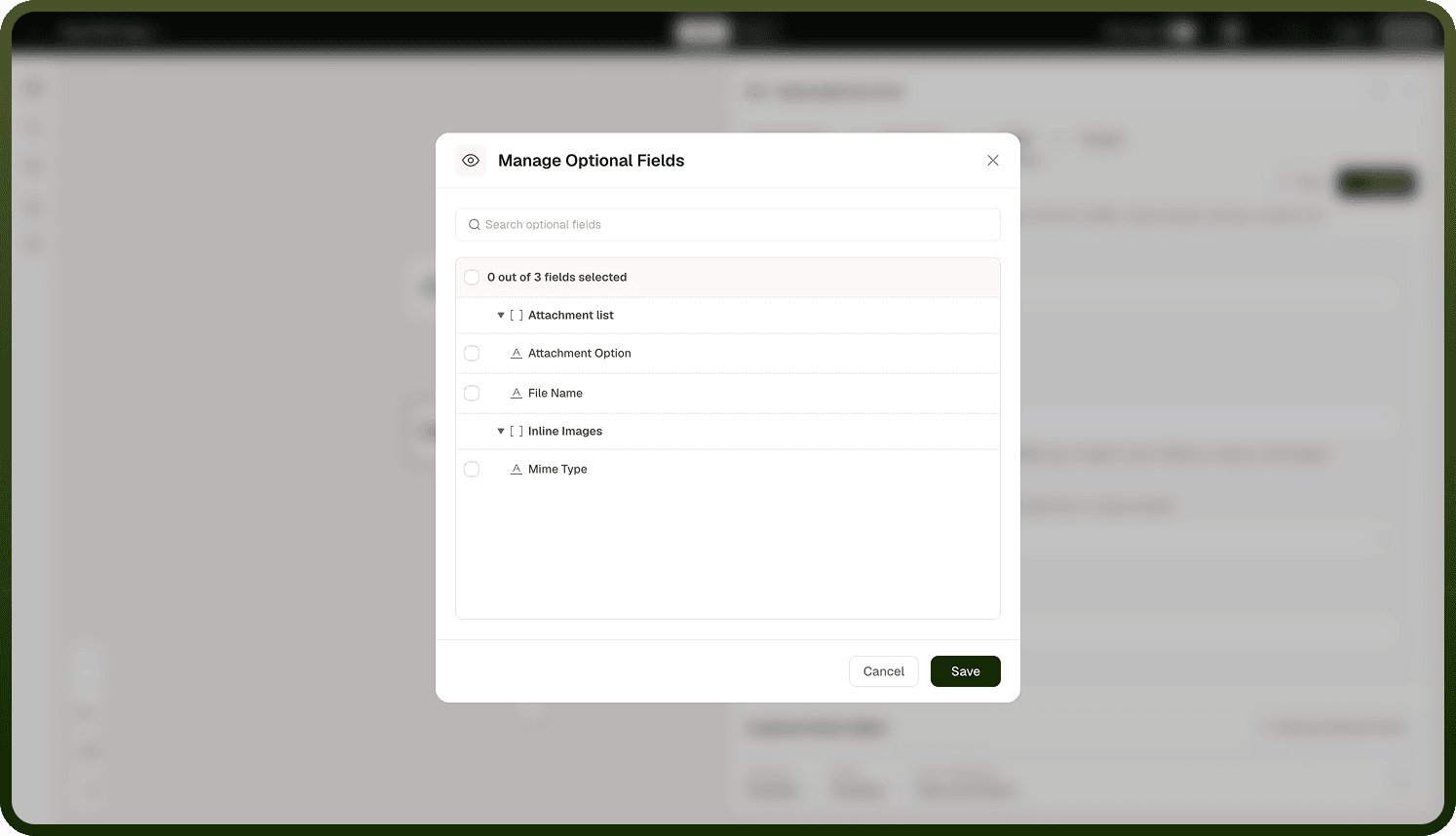The image size is (1456, 836).
Task: Click the text type icon for Attachment Option
Action: (x=517, y=354)
